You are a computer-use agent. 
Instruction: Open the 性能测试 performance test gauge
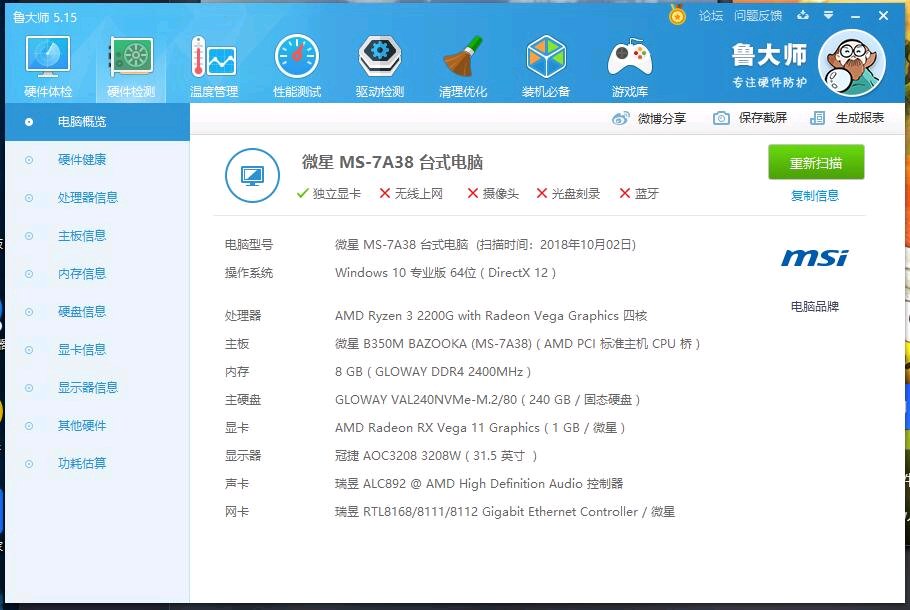coord(297,67)
